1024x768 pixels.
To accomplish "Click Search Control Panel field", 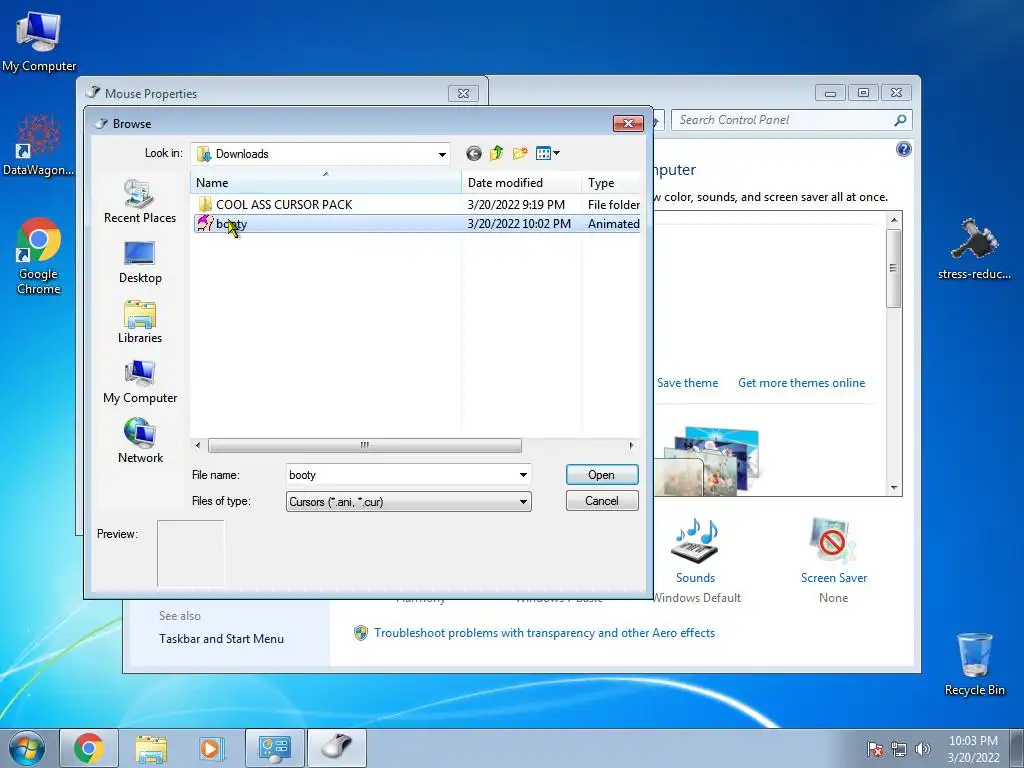I will click(784, 120).
